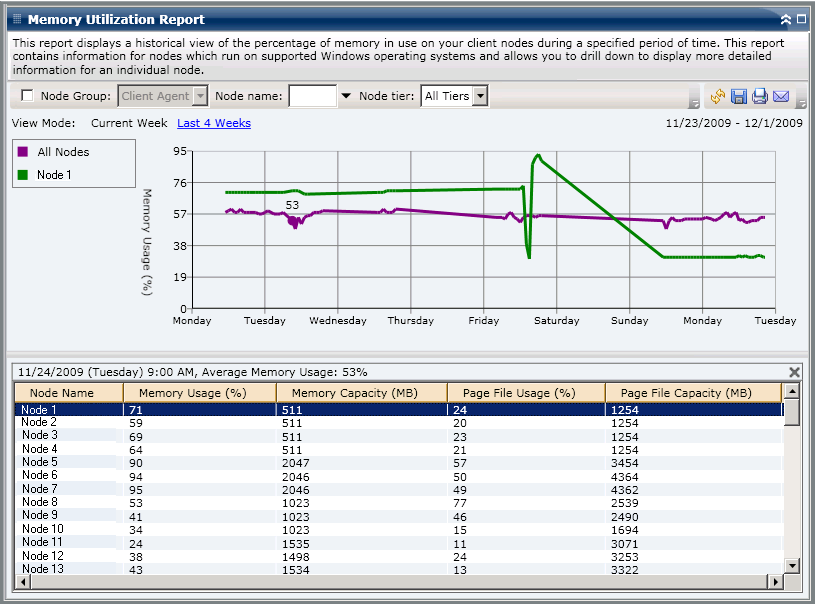Viewport: 815px width, 604px height.
Task: Switch view to Last 4 Weeks
Action: coord(214,123)
